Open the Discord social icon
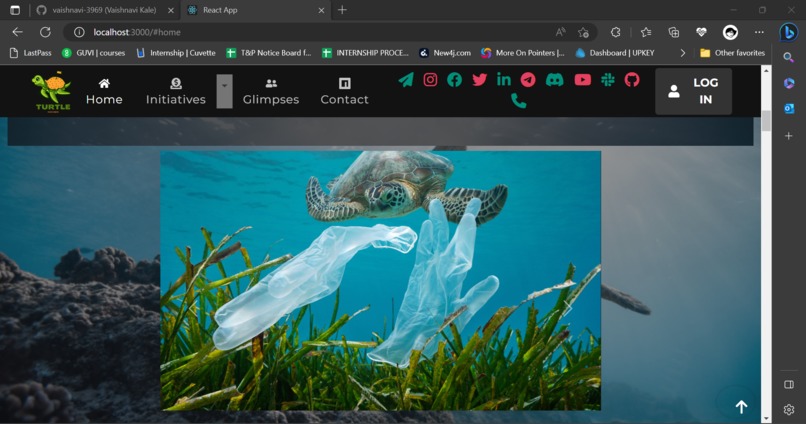The image size is (806, 424). (x=555, y=80)
